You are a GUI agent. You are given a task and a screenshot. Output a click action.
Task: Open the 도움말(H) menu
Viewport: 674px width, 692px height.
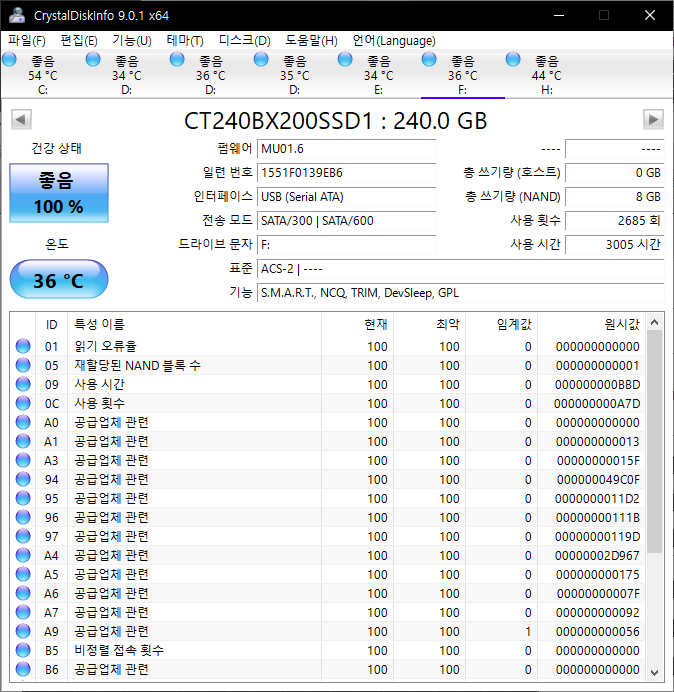pos(311,41)
